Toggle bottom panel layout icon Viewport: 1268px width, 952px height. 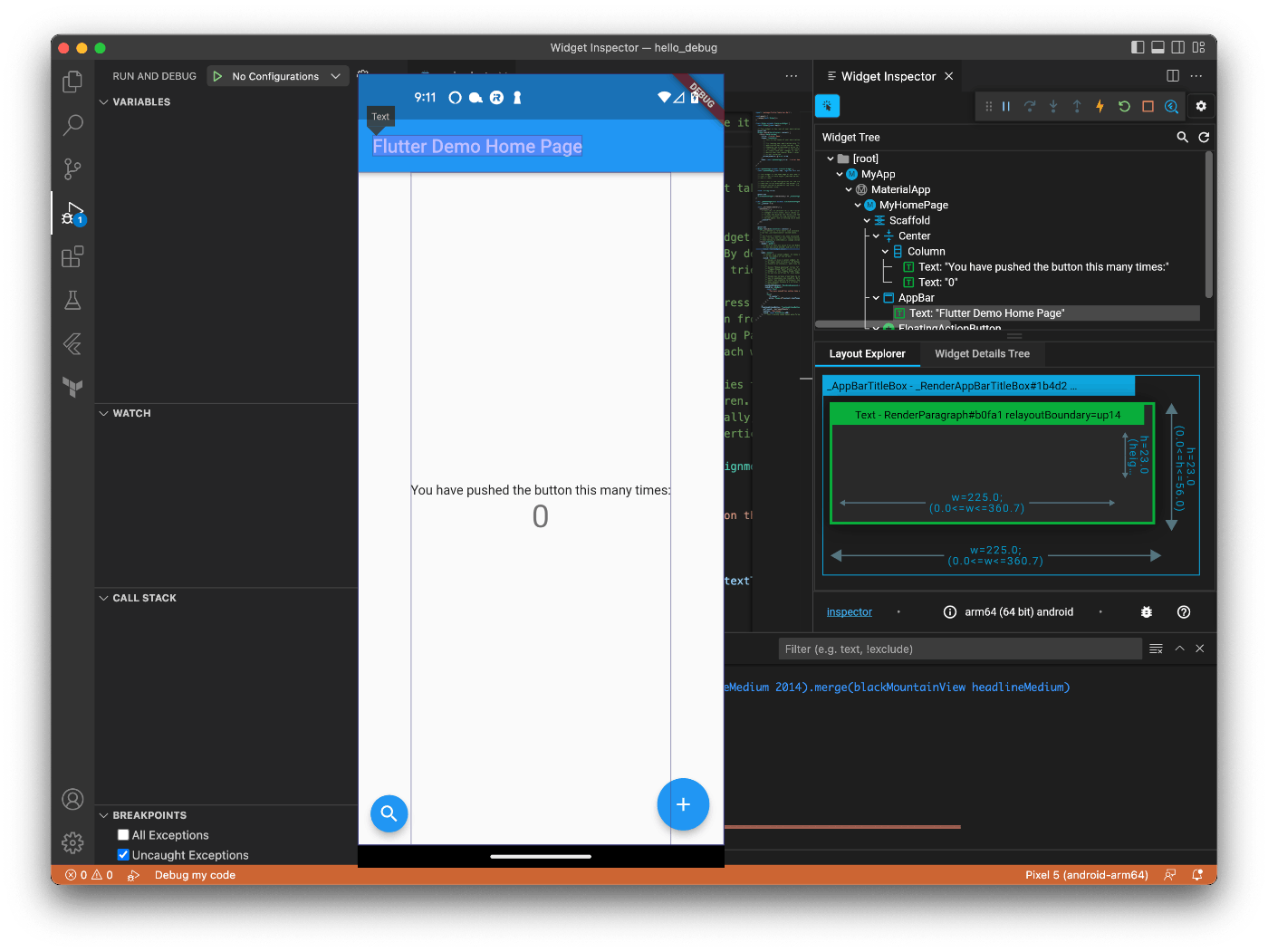1158,47
